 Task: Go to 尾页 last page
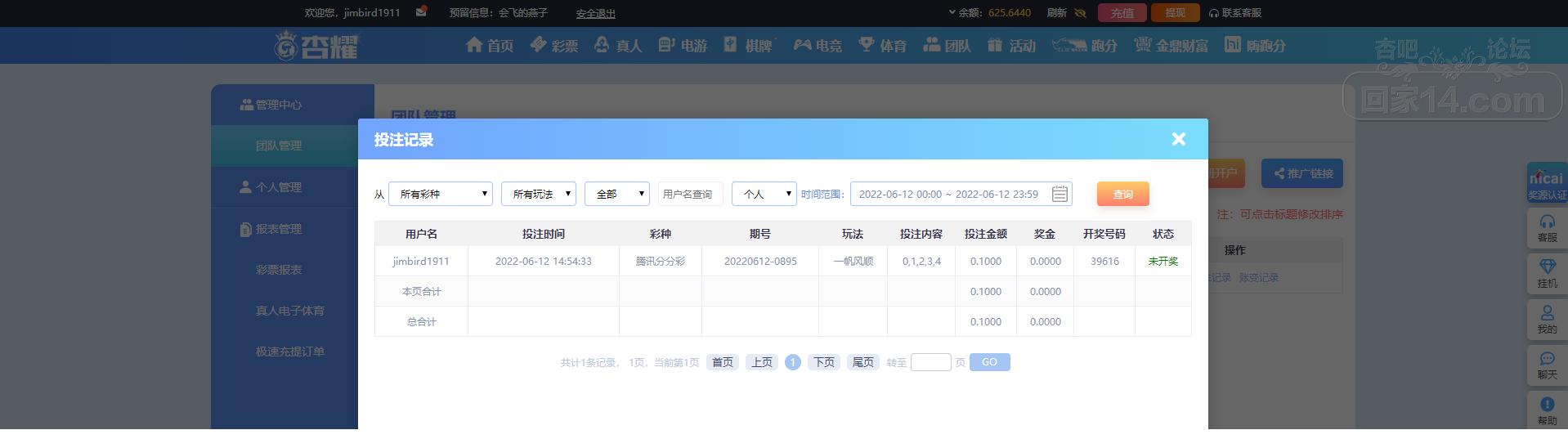(x=863, y=362)
